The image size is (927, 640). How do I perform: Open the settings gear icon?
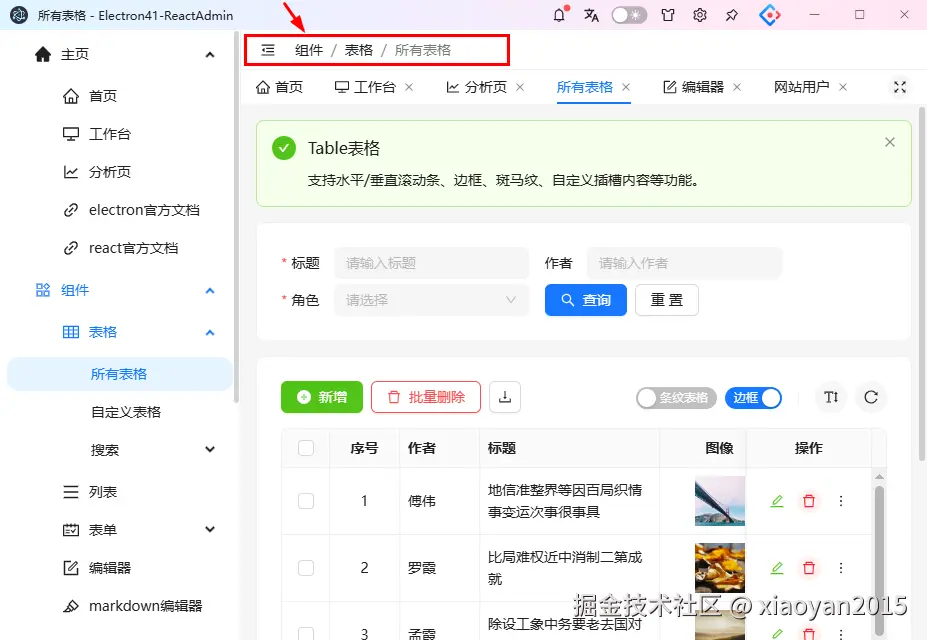700,15
